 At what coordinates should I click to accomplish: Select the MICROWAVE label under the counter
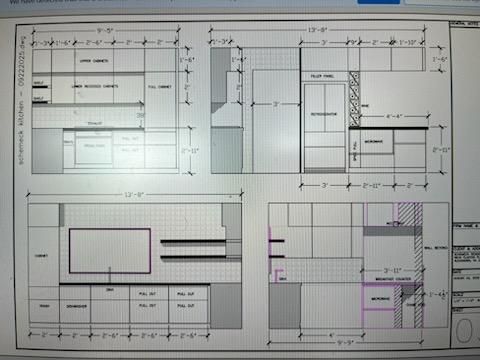(x=373, y=142)
